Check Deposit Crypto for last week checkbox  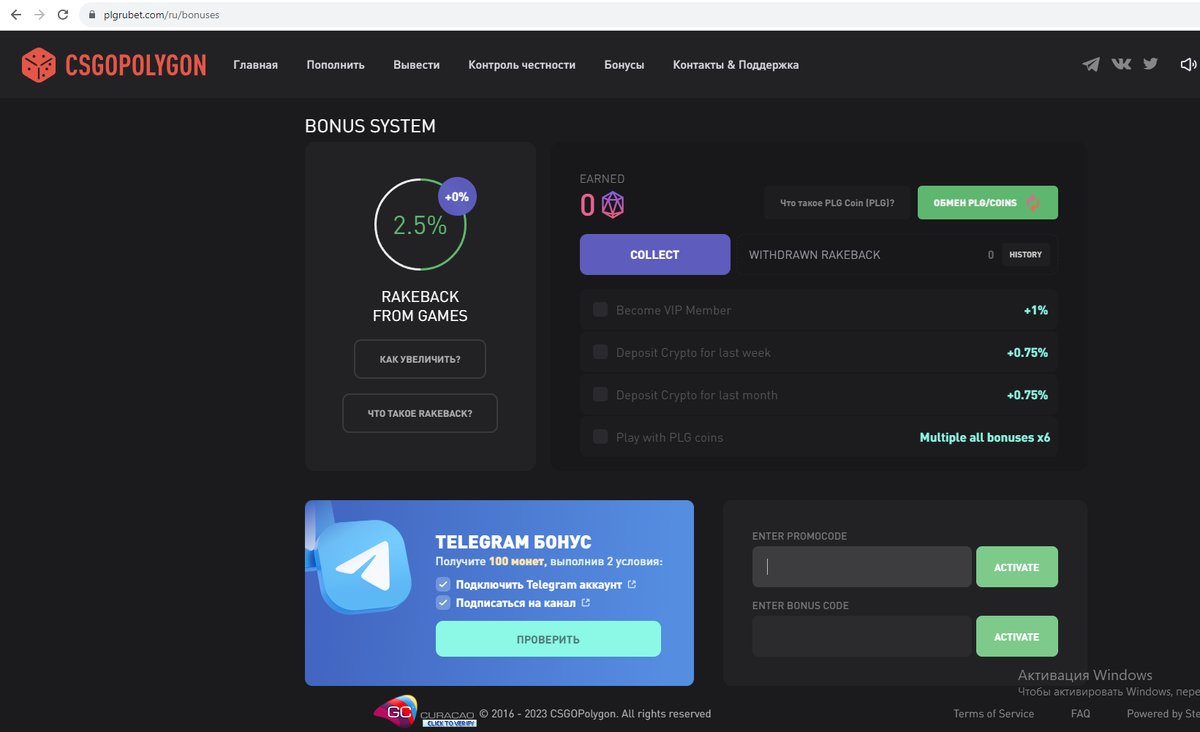point(600,352)
